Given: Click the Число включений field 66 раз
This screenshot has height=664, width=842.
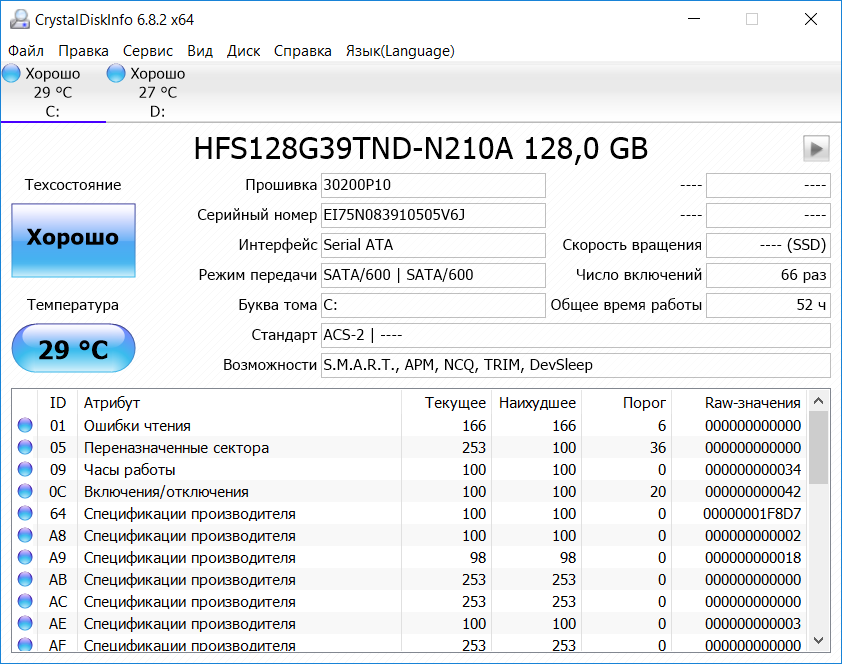Looking at the screenshot, I should [768, 275].
